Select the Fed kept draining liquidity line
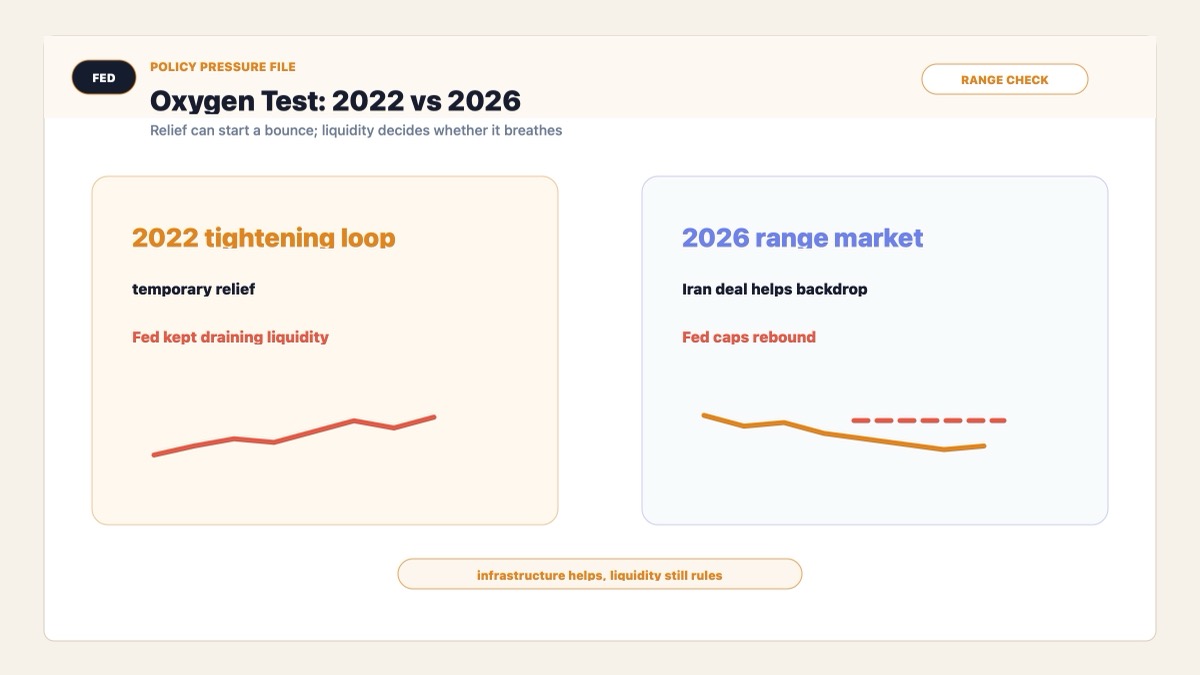The image size is (1200, 675). coord(230,337)
